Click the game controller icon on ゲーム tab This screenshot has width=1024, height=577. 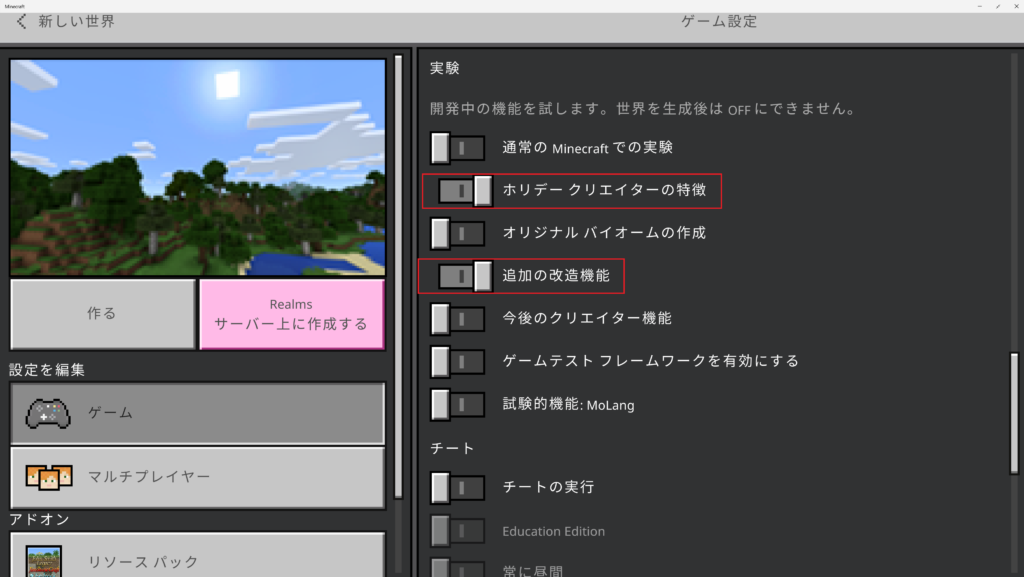coord(47,412)
